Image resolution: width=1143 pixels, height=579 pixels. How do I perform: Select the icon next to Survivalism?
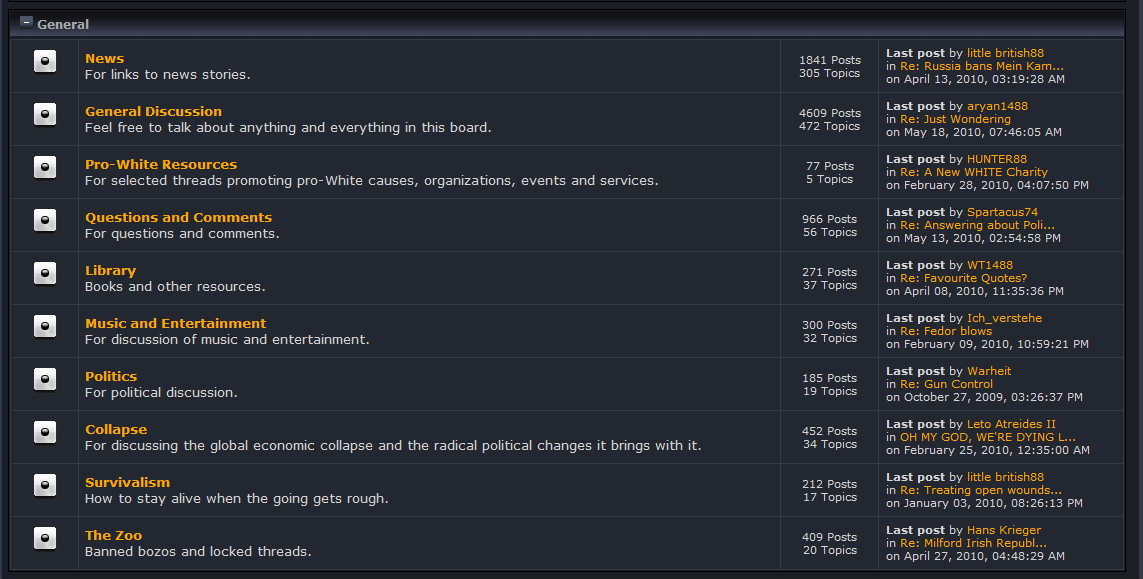(x=44, y=485)
